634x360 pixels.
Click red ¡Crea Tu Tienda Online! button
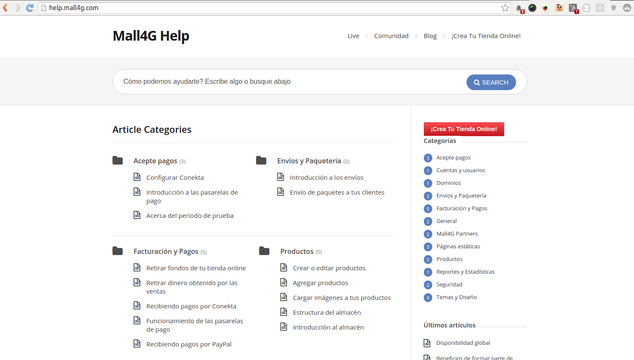tap(464, 129)
